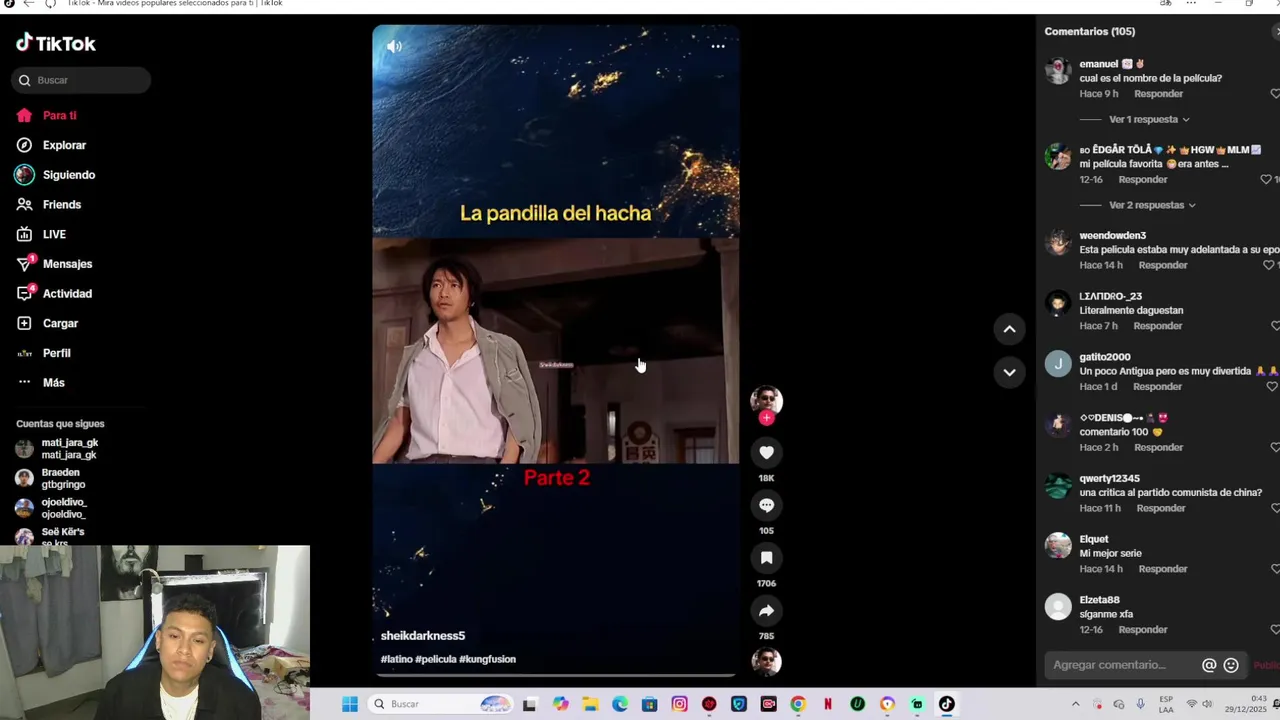Like weendowden3's comment with heart

click(x=1268, y=265)
